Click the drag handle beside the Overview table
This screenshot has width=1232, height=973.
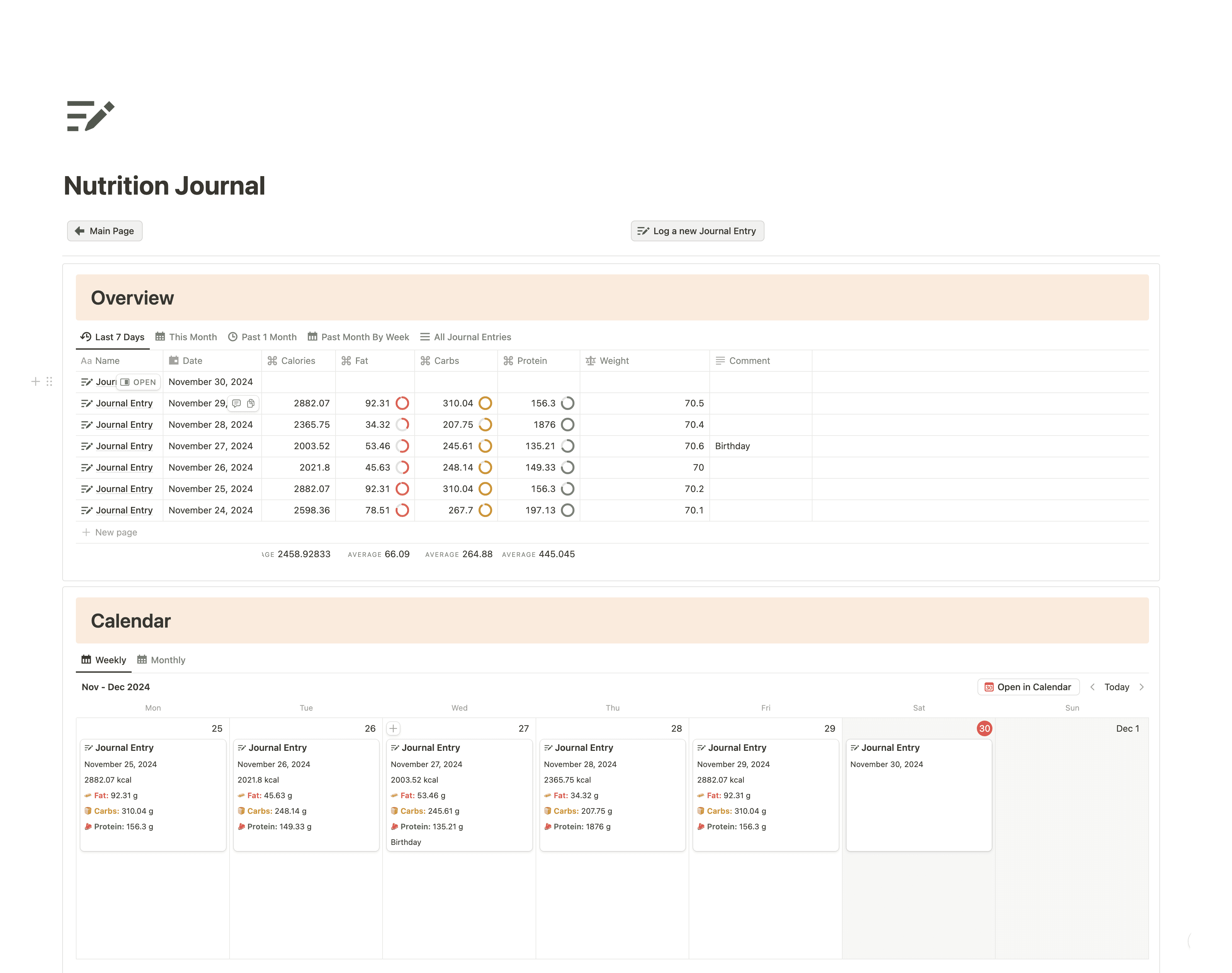click(50, 382)
